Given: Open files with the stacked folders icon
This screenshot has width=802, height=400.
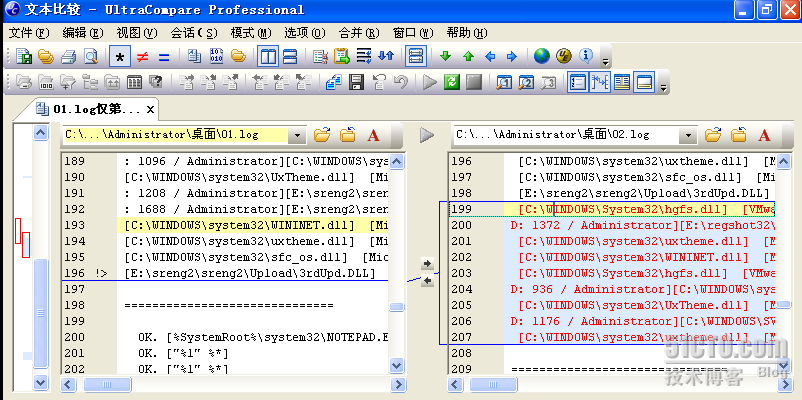Looking at the screenshot, I should 46,56.
